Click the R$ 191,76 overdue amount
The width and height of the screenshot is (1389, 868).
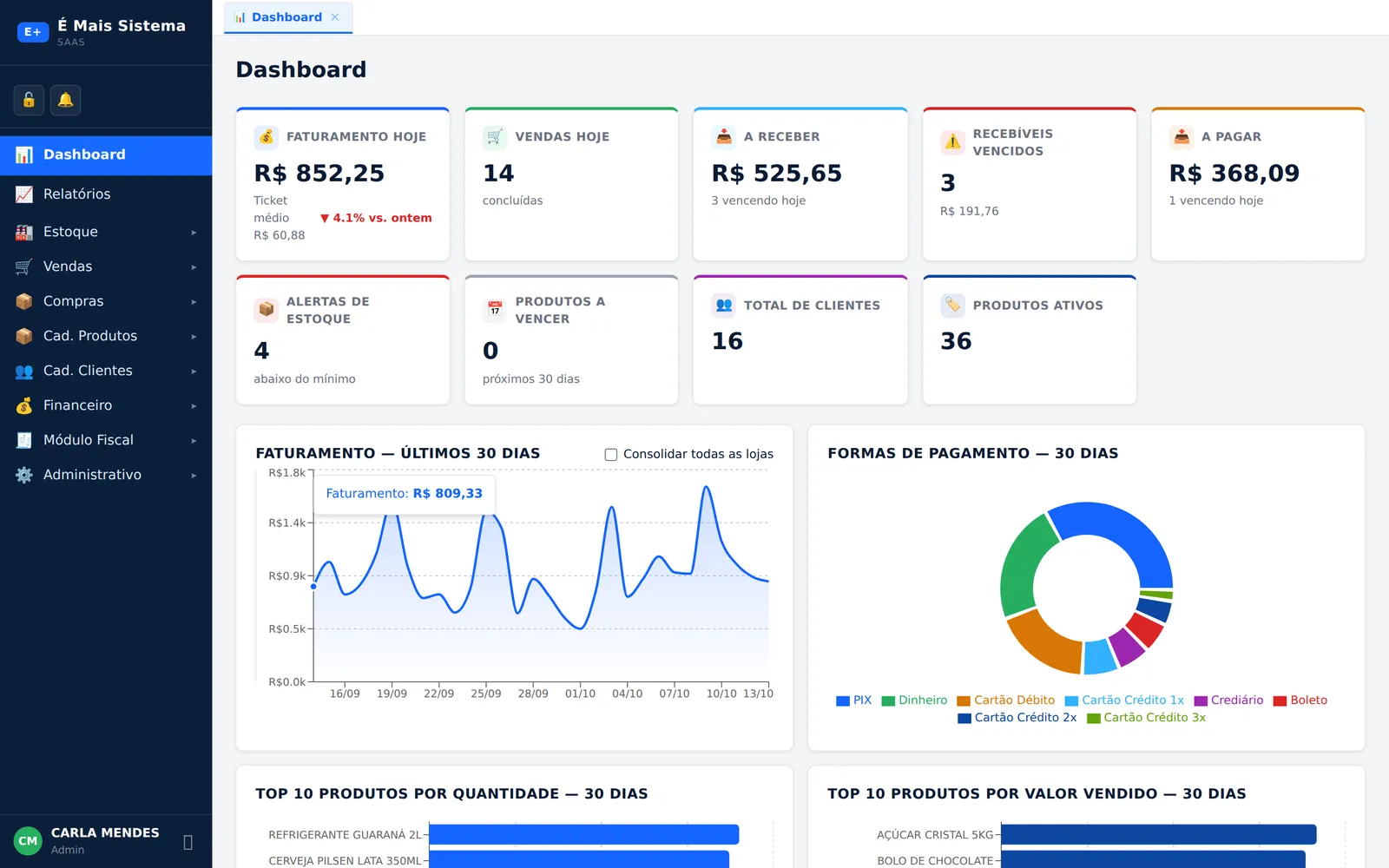click(x=970, y=211)
